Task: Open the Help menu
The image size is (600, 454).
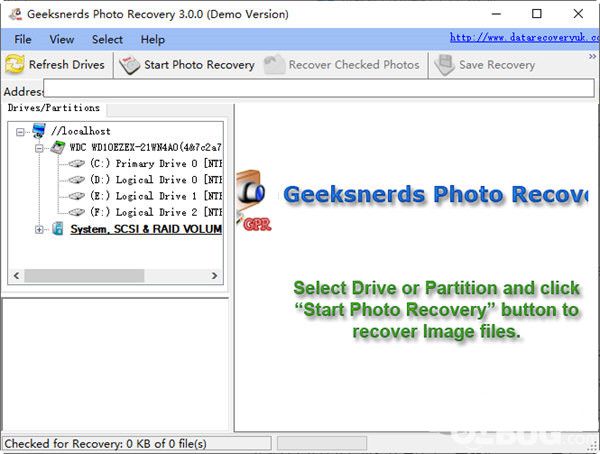Action: click(x=153, y=39)
